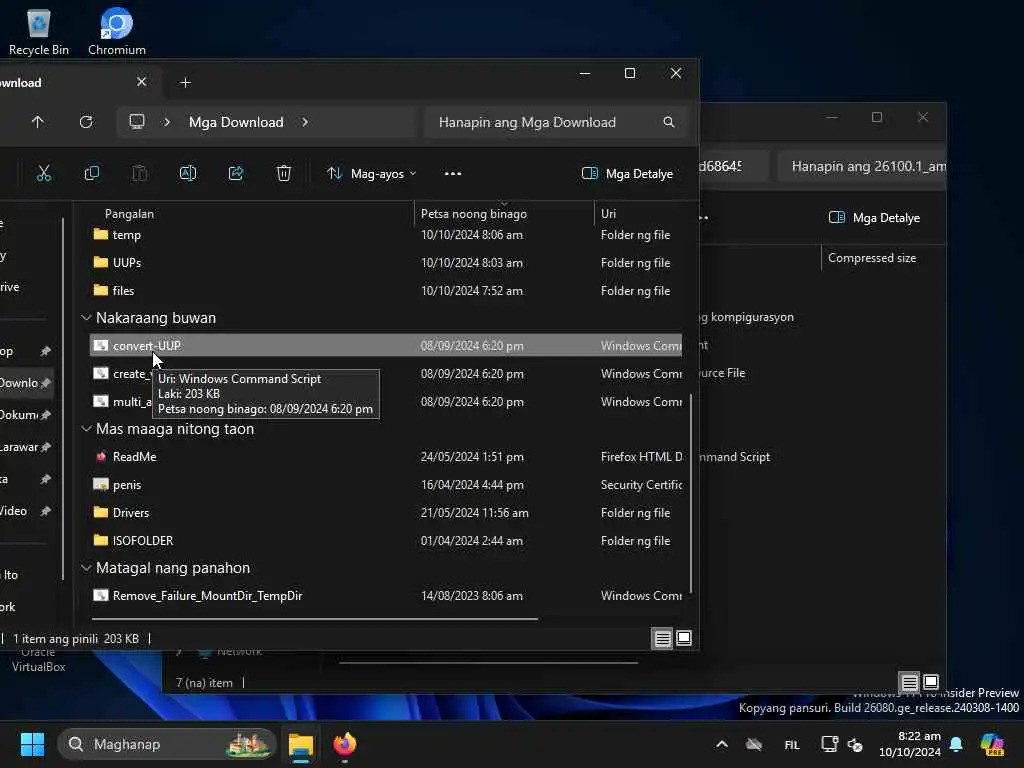Expand breadcrumb chevron after Mga Download
Image resolution: width=1024 pixels, height=768 pixels.
coord(305,122)
